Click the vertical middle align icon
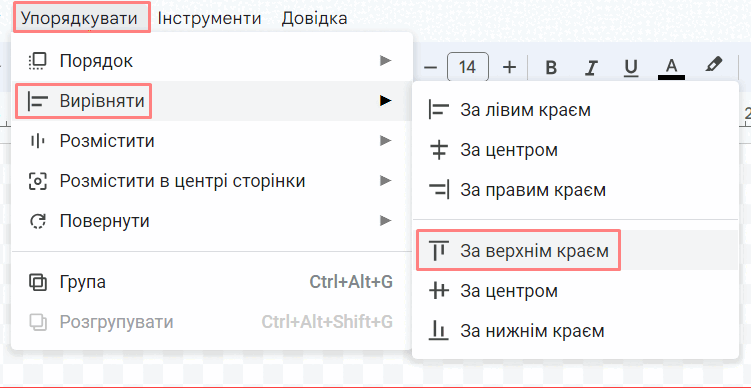 [439, 291]
